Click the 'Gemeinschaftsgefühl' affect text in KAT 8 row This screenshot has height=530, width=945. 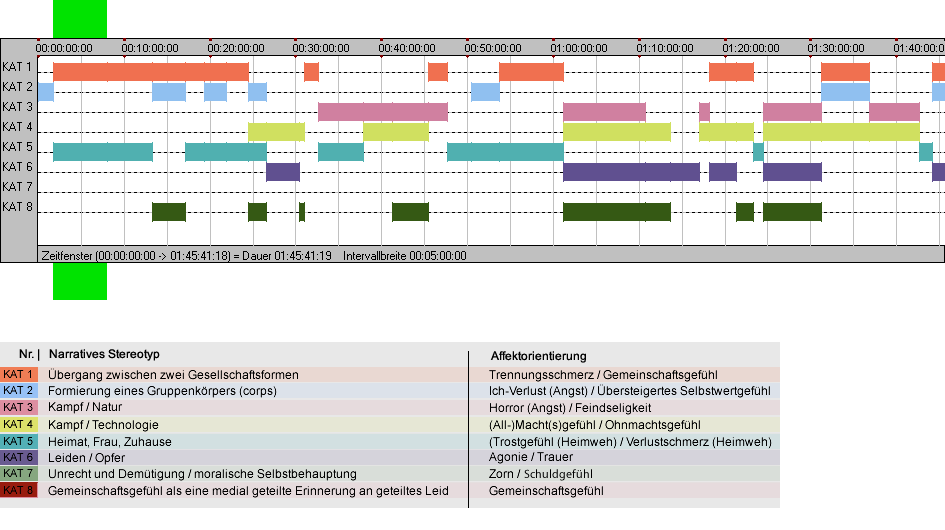pos(546,491)
